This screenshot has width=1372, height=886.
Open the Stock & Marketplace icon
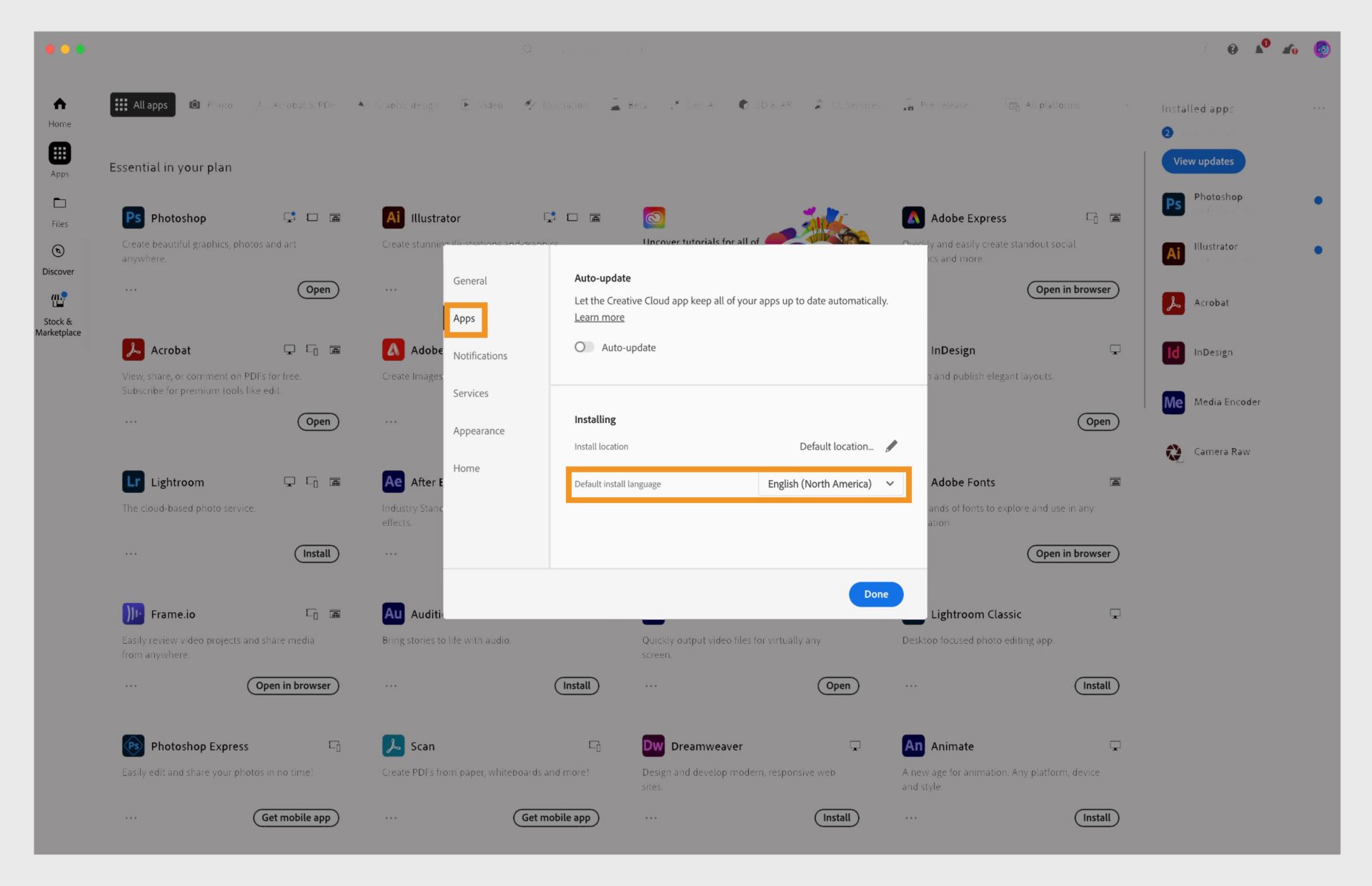coord(59,300)
